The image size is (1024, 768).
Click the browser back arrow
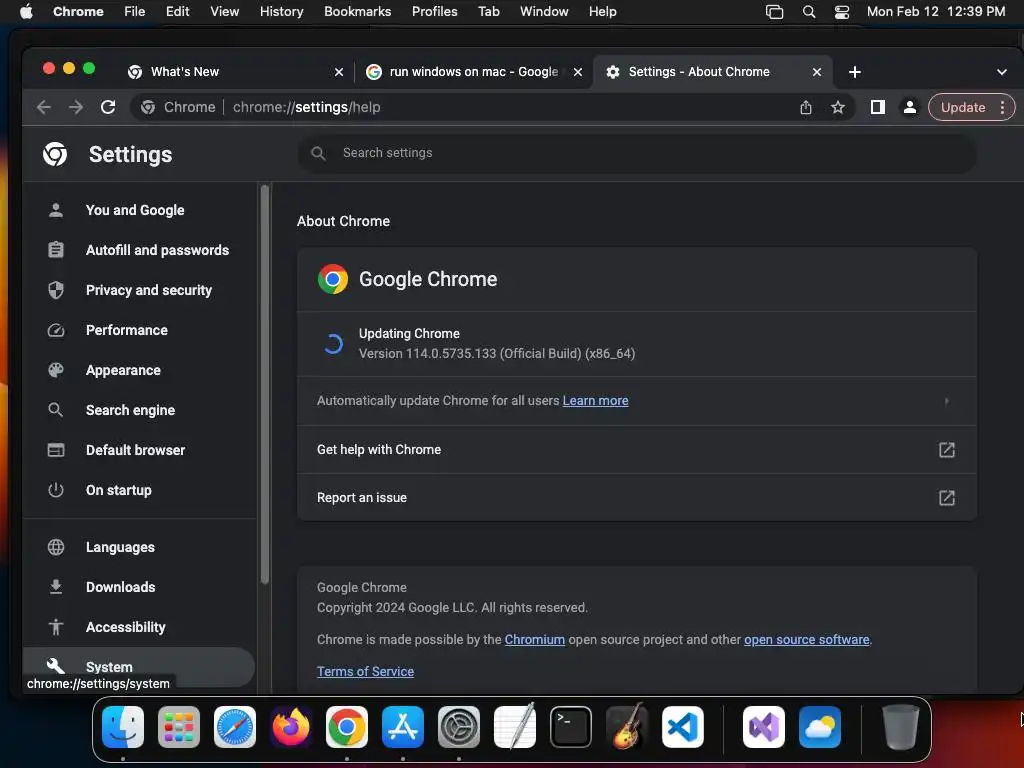44,107
